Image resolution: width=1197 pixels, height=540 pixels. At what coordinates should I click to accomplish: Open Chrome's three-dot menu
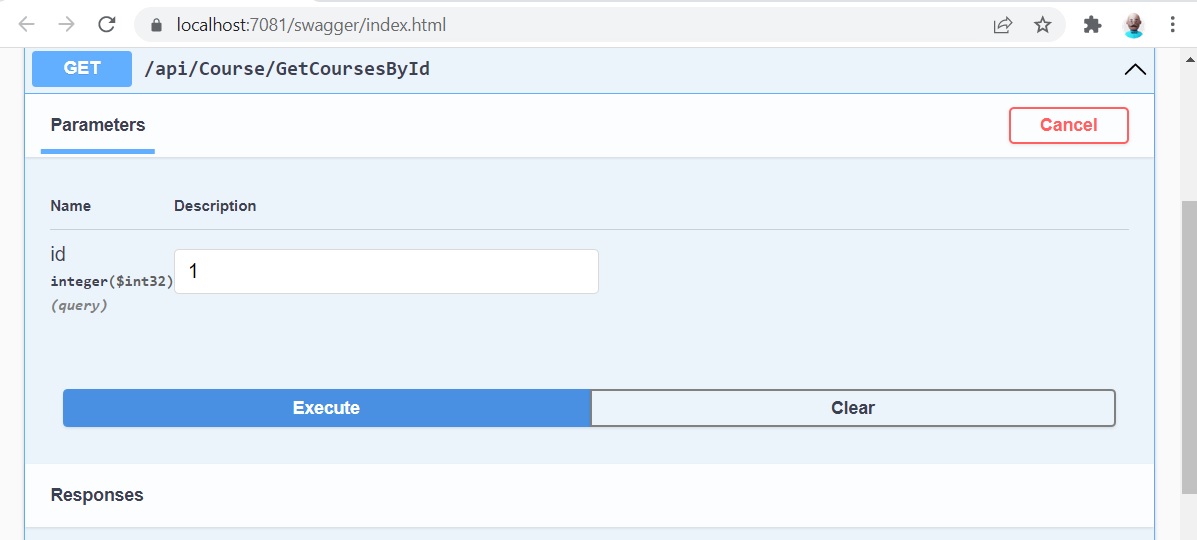point(1173,25)
